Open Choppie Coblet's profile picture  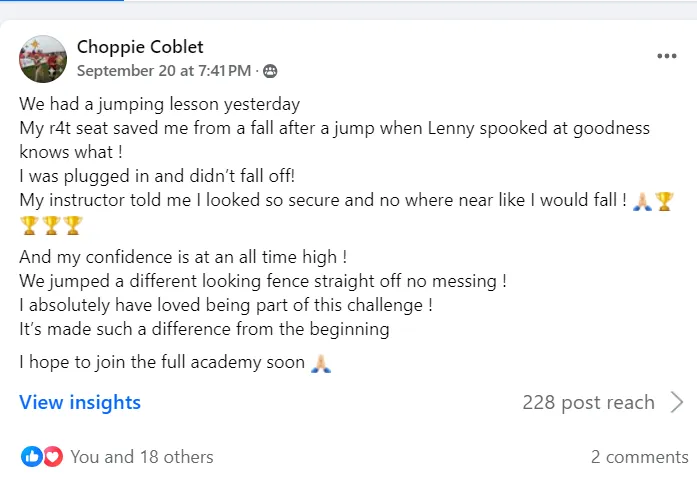[43, 59]
